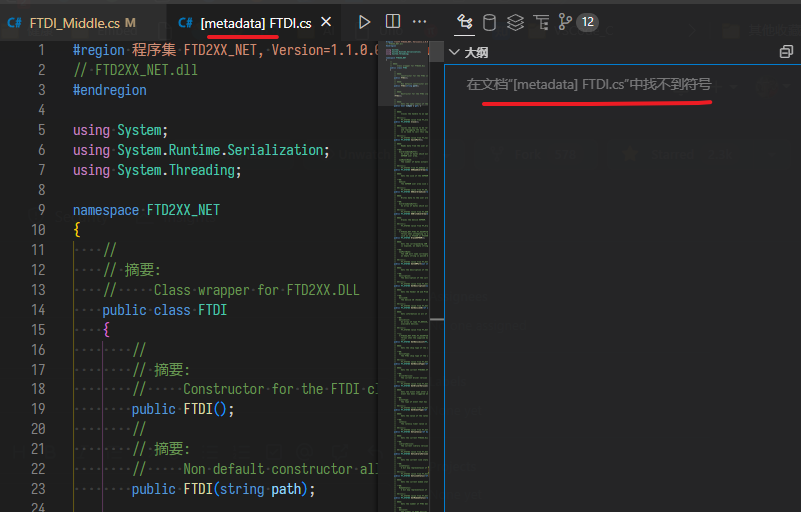
Task: Split the editor to the right
Action: point(393,21)
